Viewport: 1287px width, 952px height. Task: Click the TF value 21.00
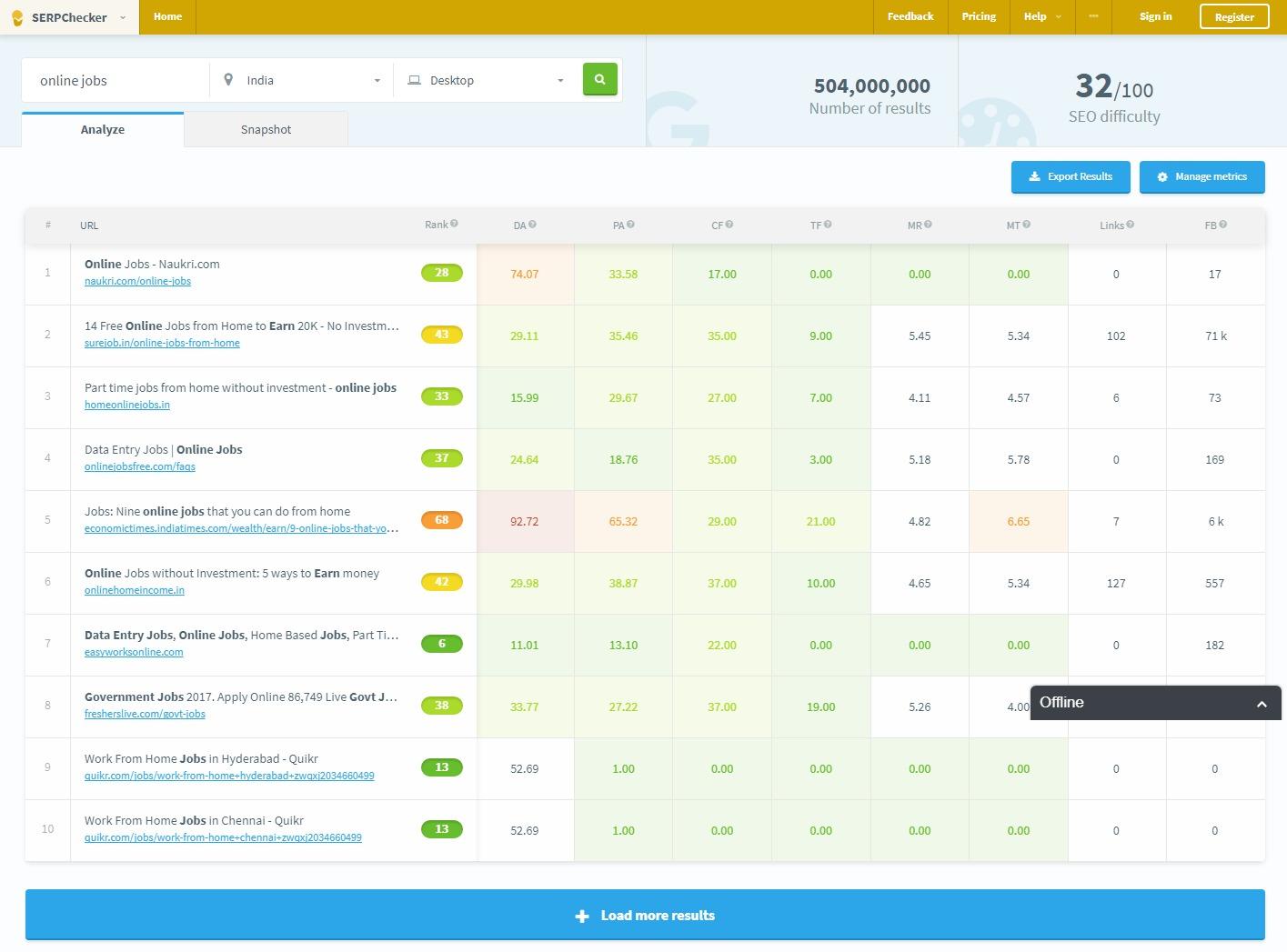(820, 522)
